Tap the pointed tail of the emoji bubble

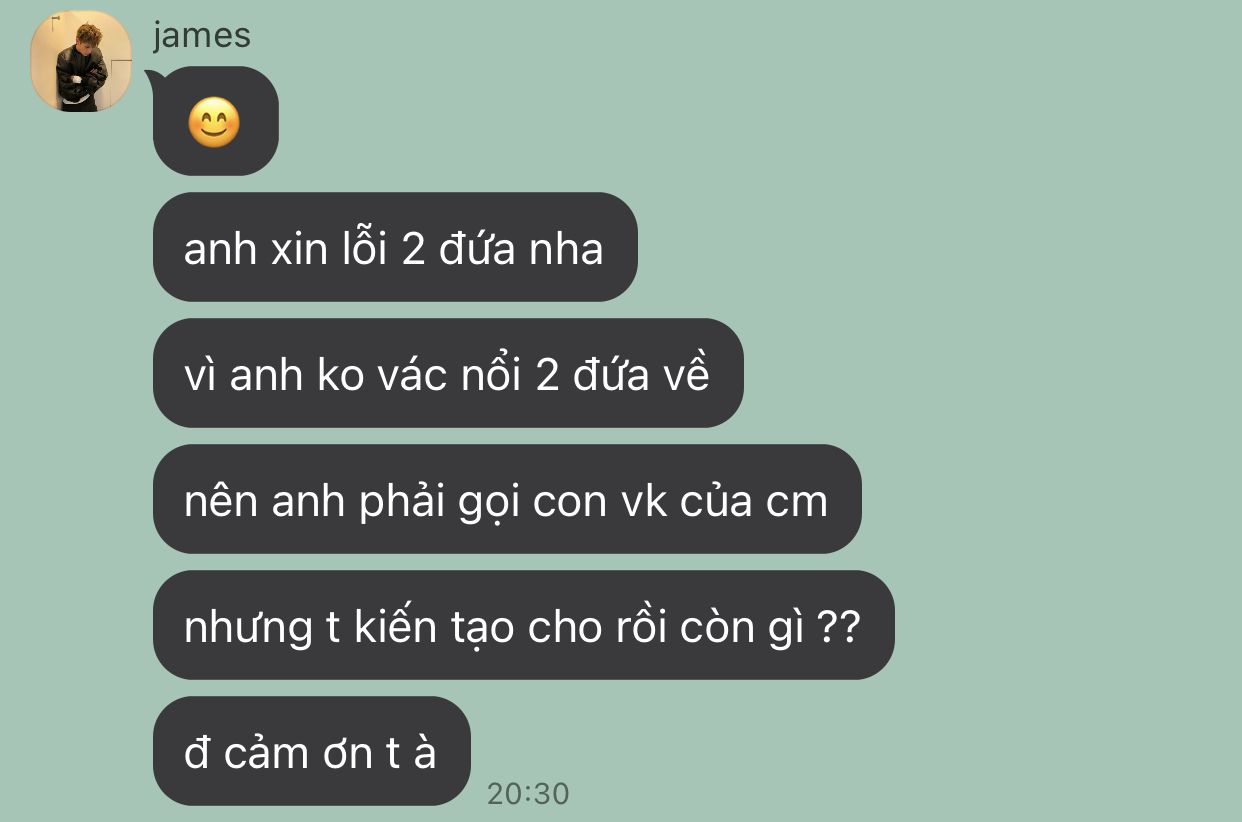pyautogui.click(x=155, y=78)
